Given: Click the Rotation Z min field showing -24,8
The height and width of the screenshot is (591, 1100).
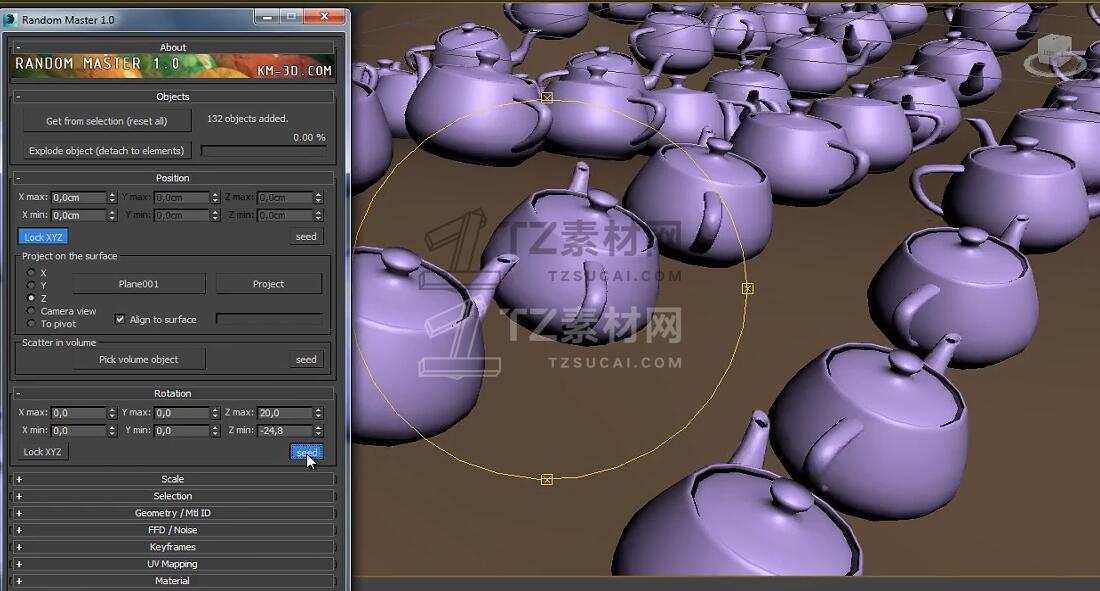Looking at the screenshot, I should point(285,430).
